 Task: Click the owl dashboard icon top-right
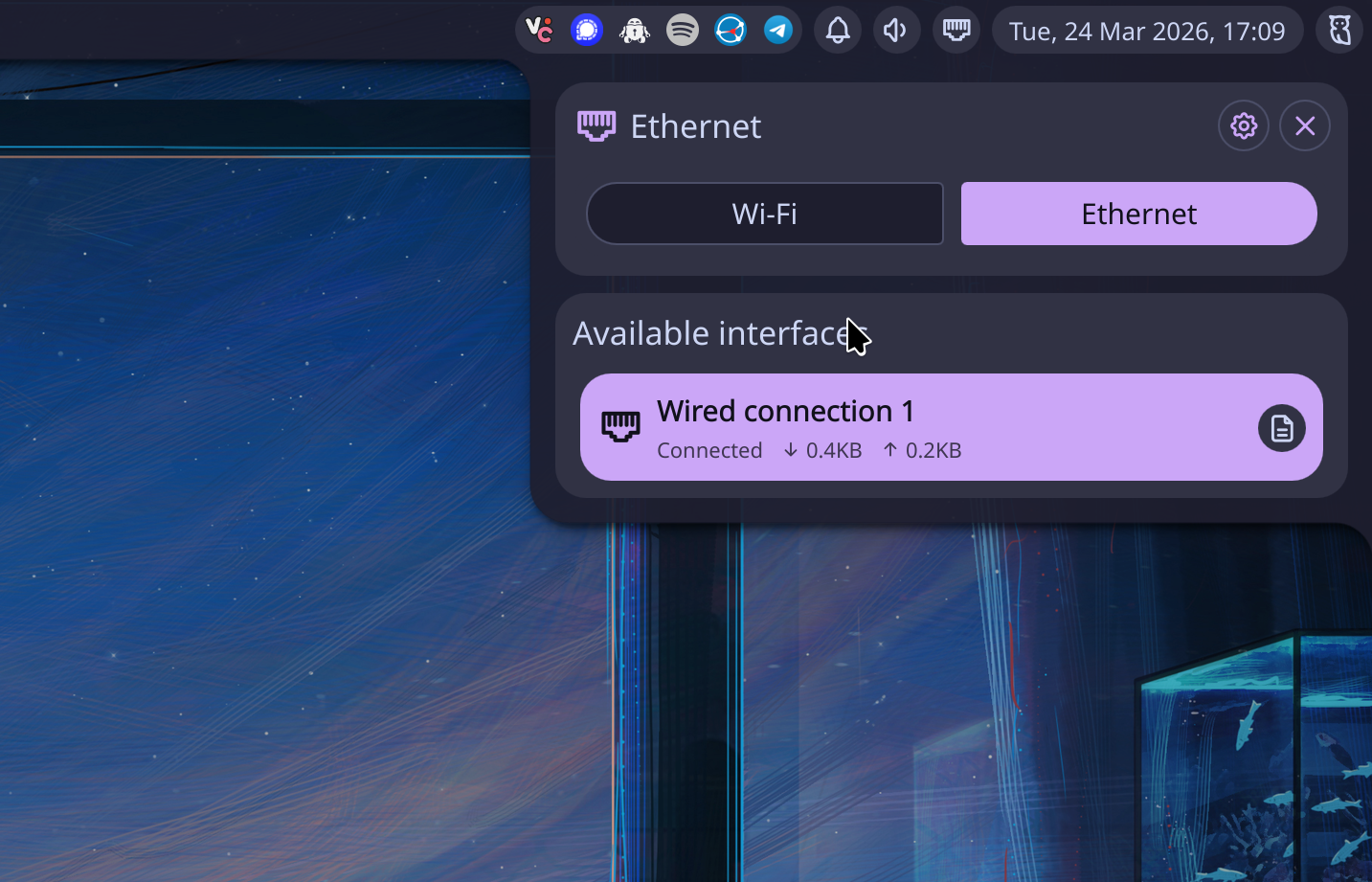tap(1338, 30)
